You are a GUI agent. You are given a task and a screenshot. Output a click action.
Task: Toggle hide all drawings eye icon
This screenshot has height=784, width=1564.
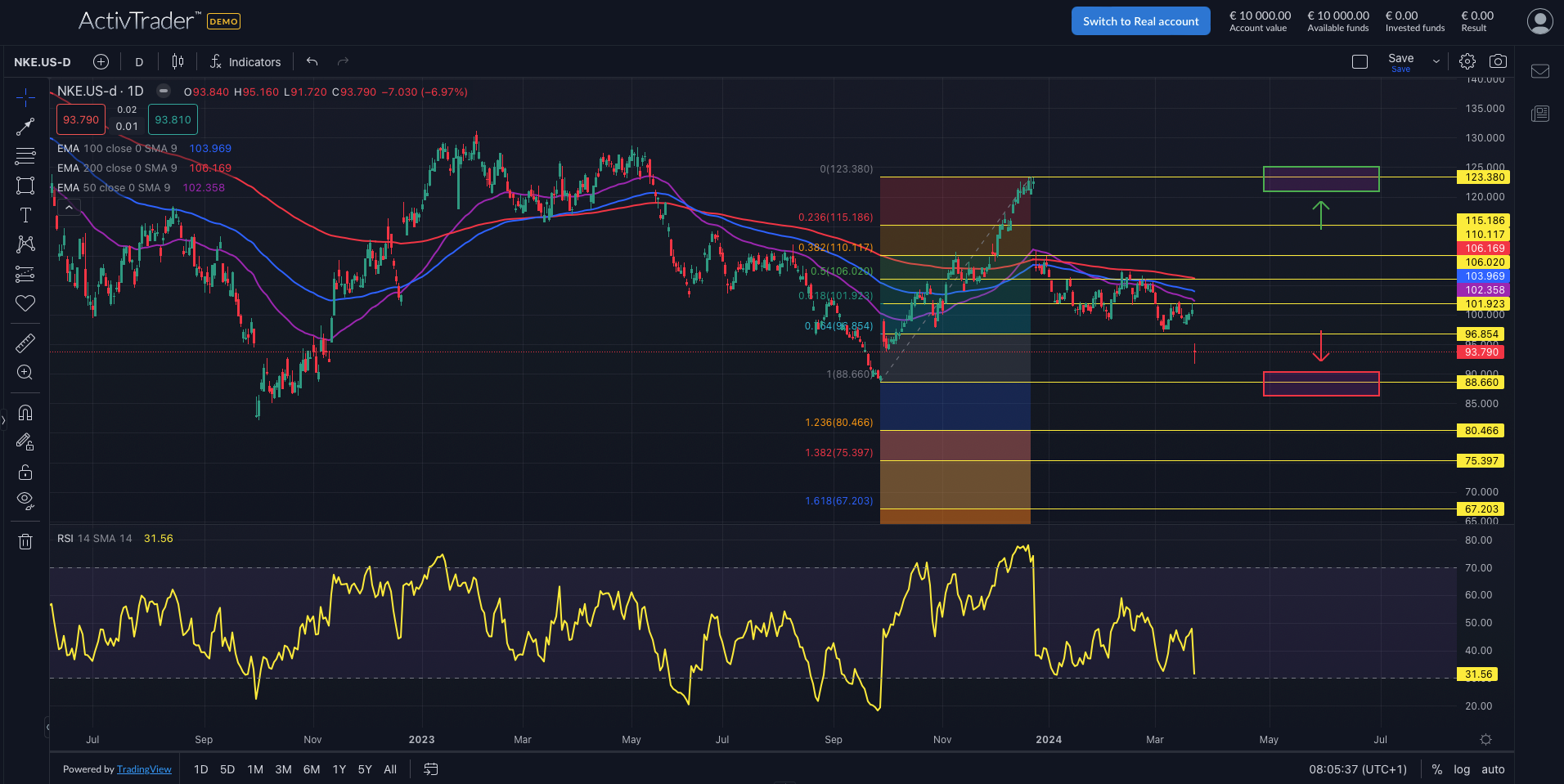click(x=25, y=500)
